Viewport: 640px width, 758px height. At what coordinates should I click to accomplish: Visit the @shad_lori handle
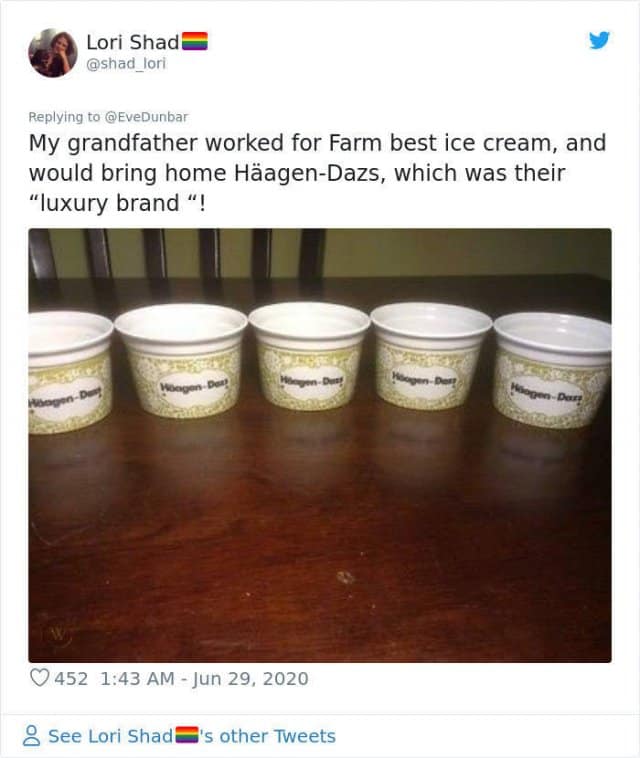pyautogui.click(x=126, y=64)
